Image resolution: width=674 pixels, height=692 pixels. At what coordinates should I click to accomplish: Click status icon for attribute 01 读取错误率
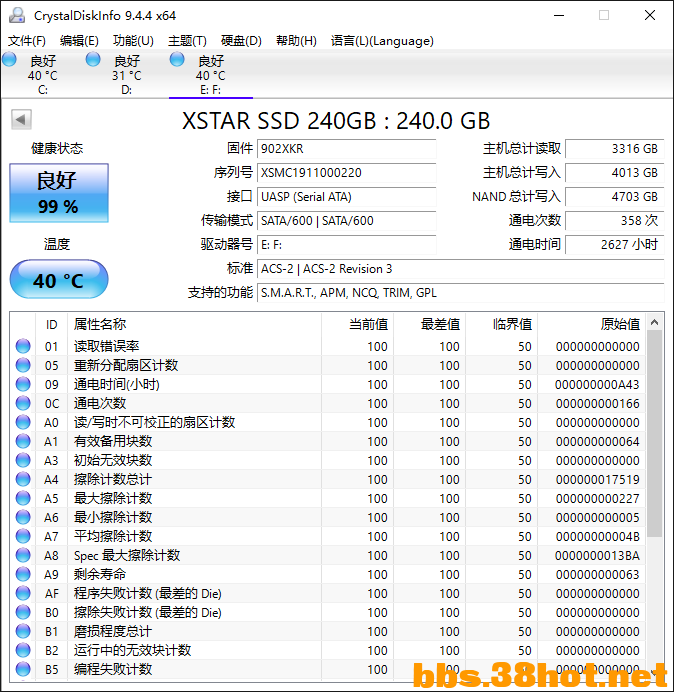click(x=23, y=346)
